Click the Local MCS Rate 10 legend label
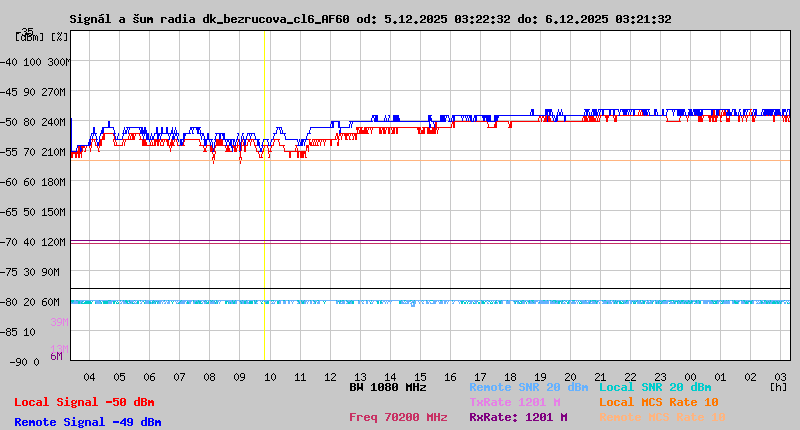The height and width of the screenshot is (430, 800). pyautogui.click(x=658, y=402)
